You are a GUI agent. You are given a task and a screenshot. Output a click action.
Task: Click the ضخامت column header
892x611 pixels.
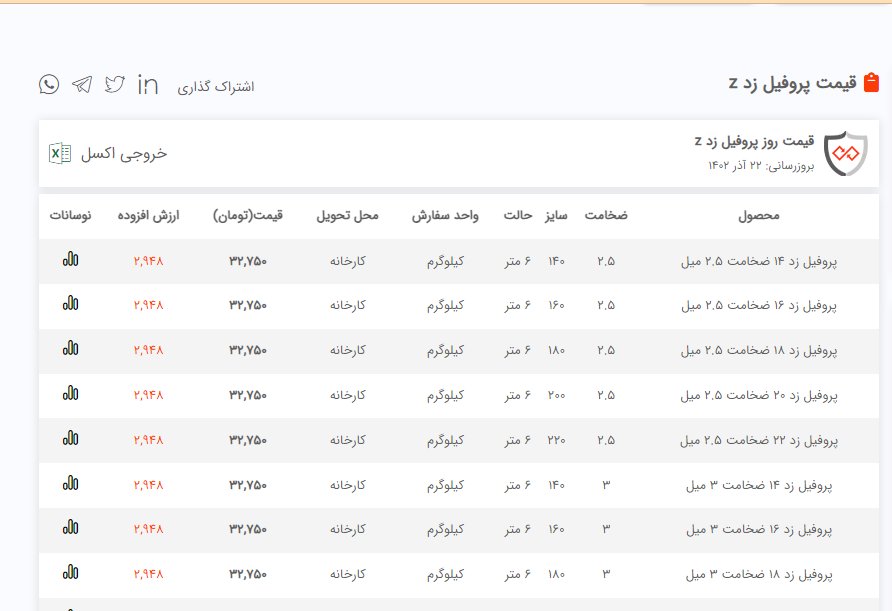[x=605, y=215]
